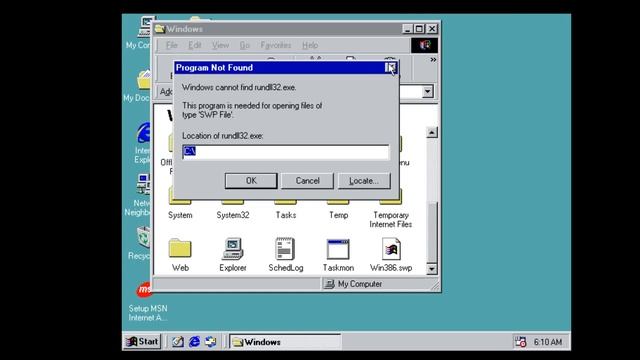Click the Network Neighborhood desktop icon

143,184
